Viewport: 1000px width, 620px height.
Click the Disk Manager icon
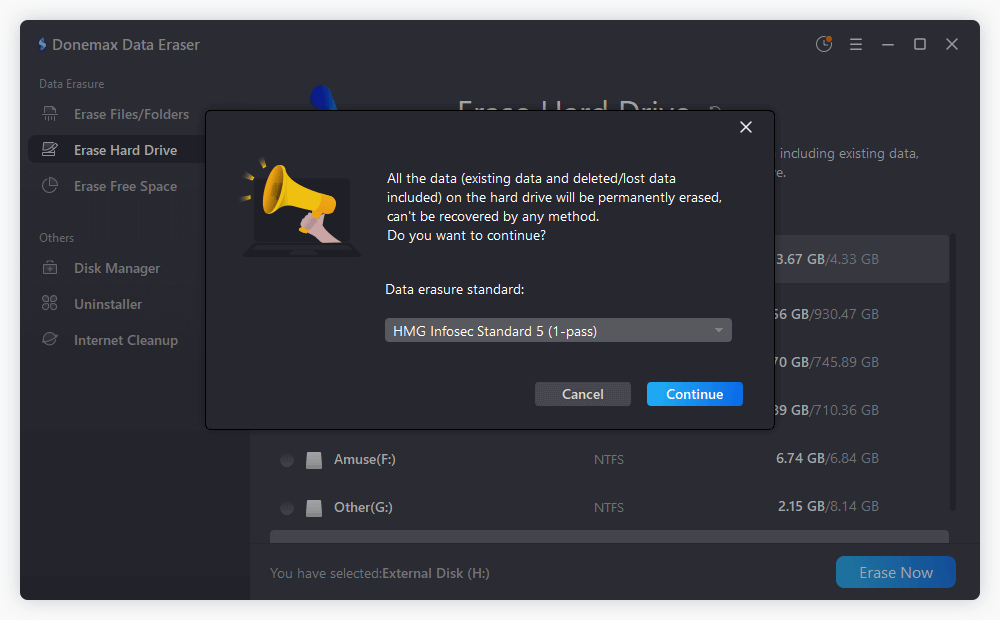(x=50, y=268)
